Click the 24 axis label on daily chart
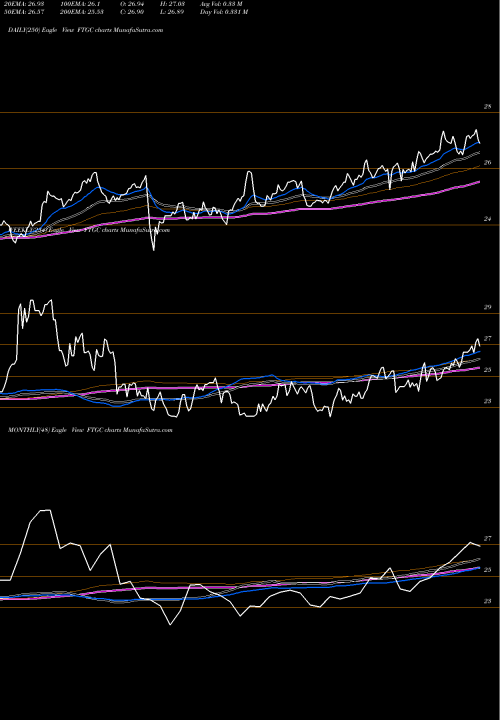Screen dimensions: 500x720 tap(488, 219)
